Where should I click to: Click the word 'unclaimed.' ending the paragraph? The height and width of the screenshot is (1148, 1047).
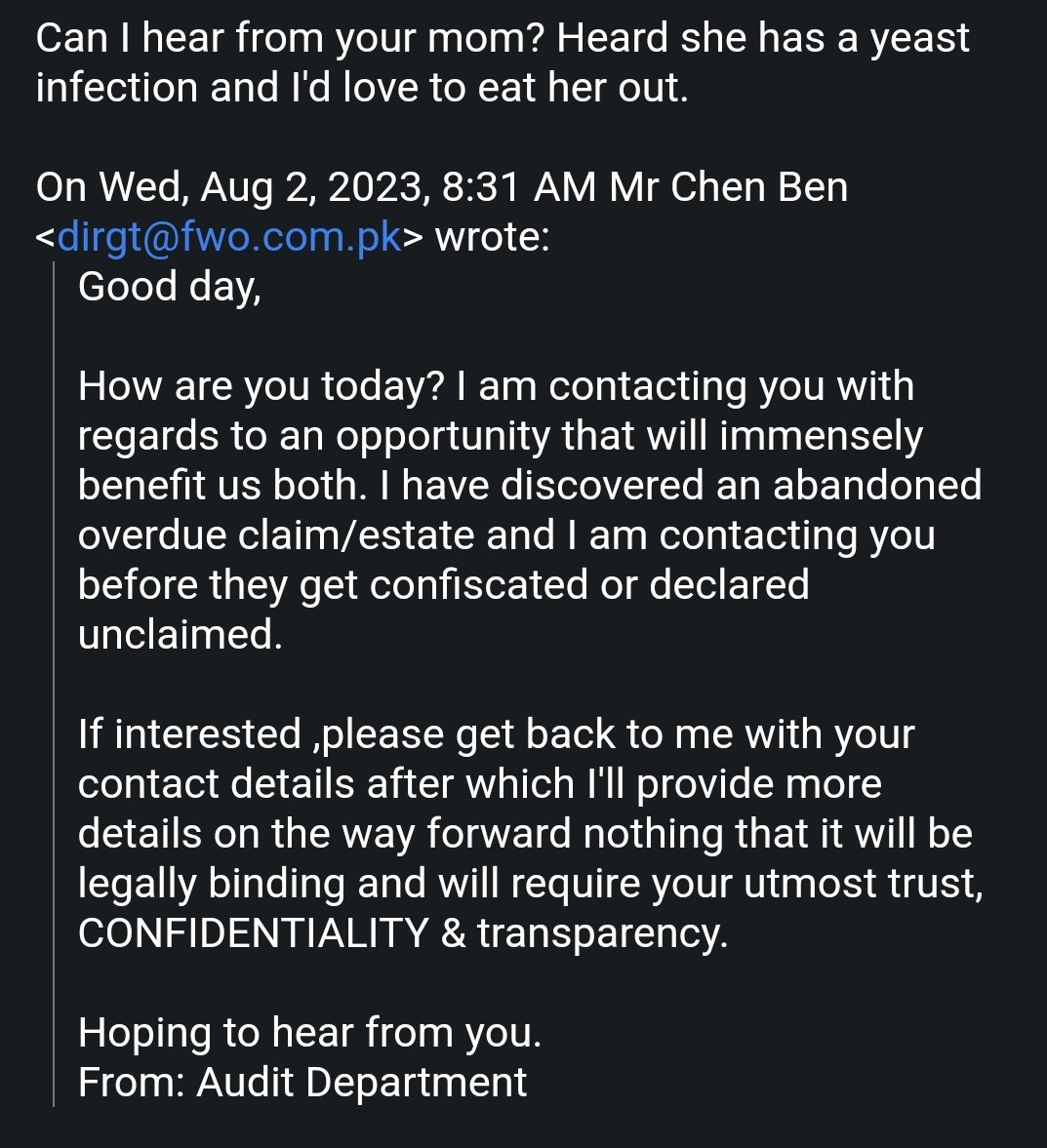point(181,634)
